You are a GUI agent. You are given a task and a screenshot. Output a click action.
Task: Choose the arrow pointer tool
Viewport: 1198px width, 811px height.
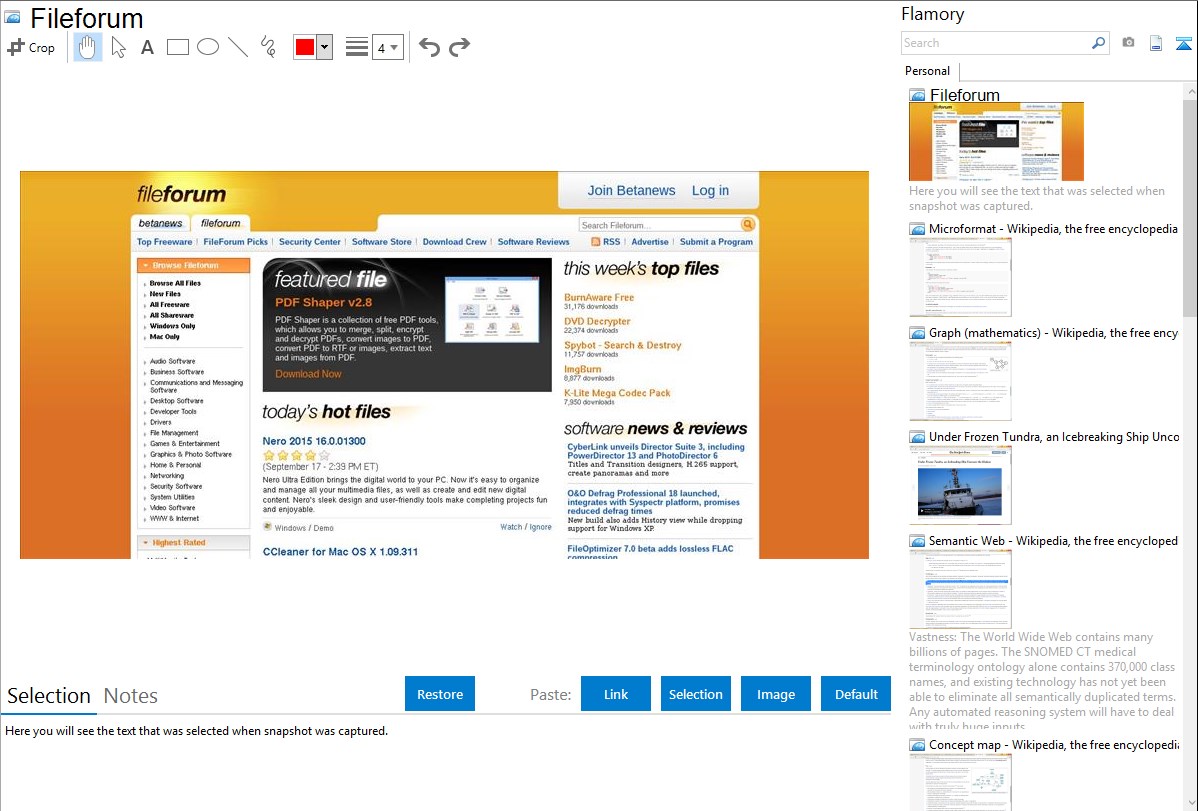click(118, 47)
